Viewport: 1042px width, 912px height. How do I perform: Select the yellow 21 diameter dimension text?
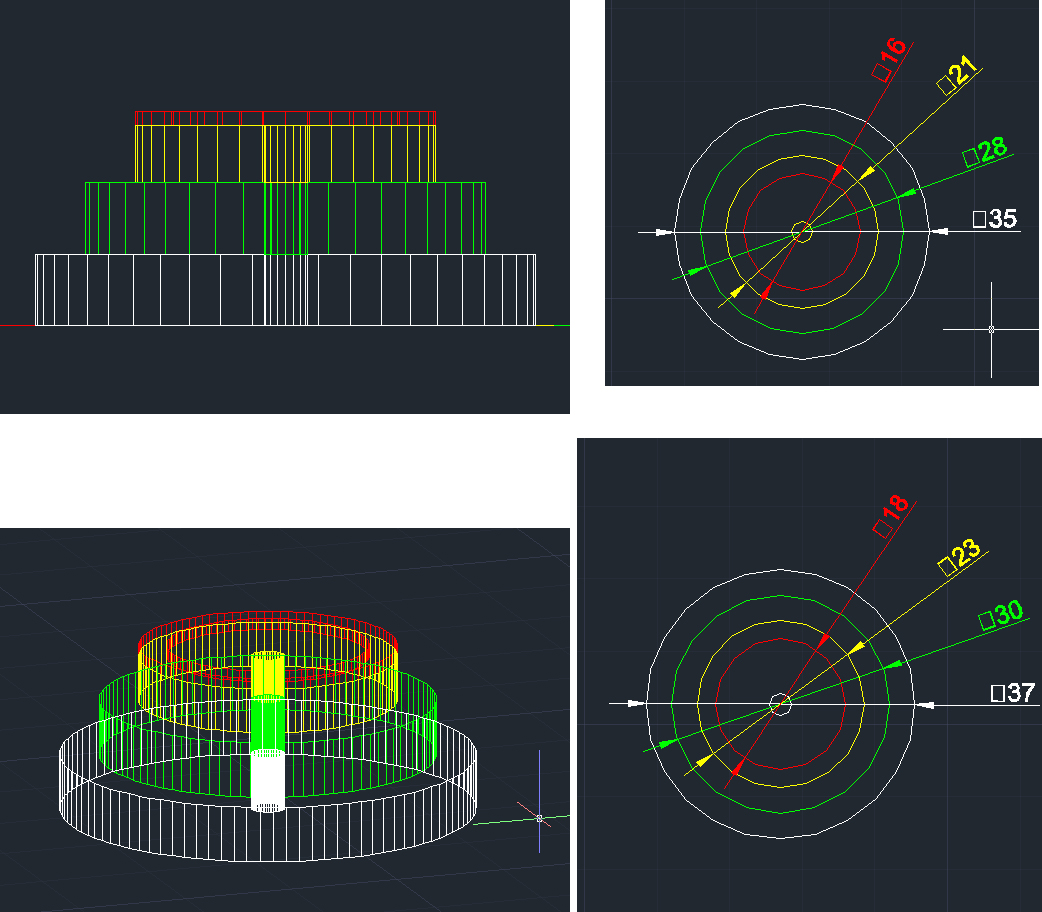click(x=957, y=74)
